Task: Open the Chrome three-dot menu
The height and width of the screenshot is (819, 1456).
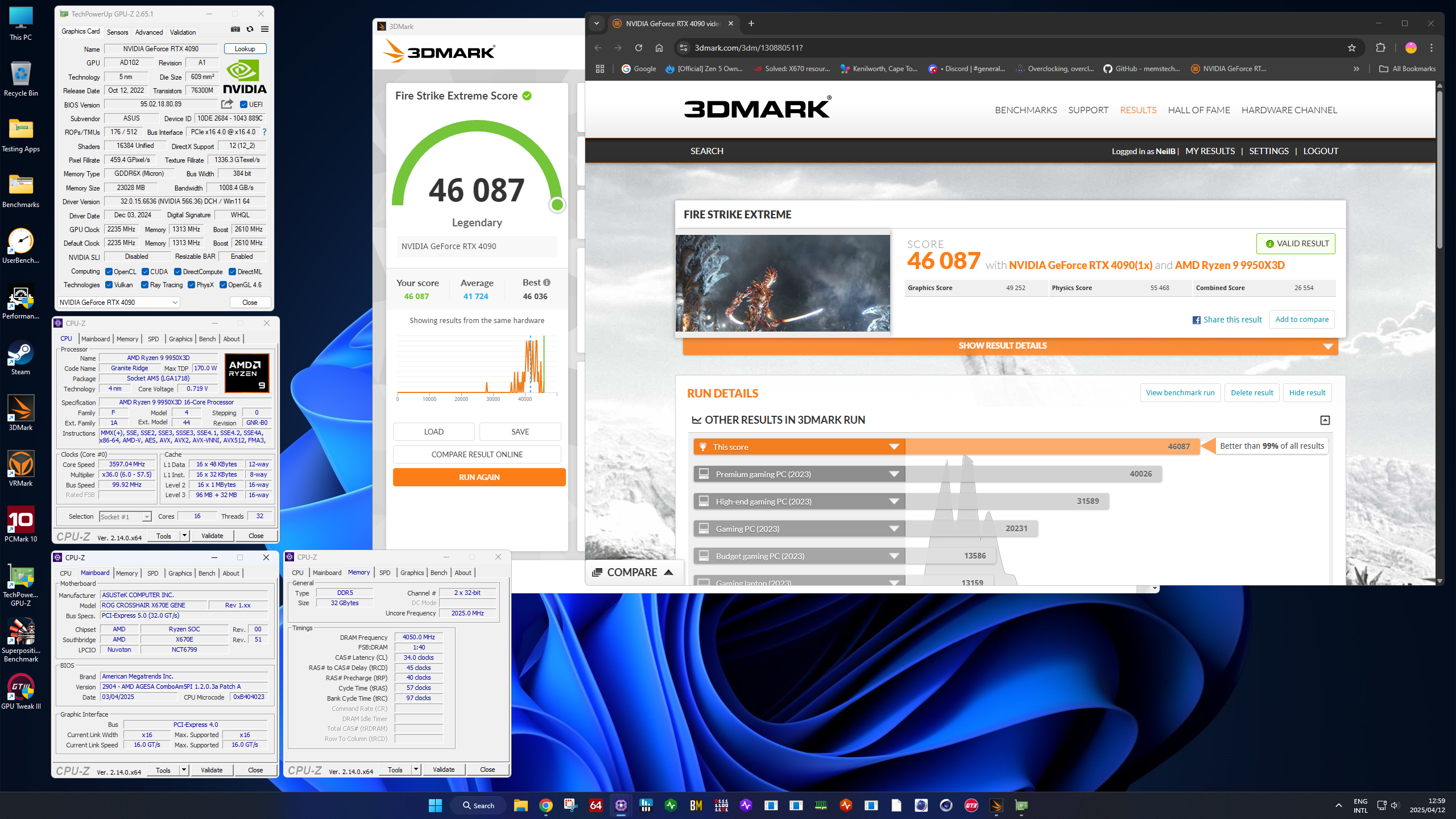Action: pos(1432,48)
